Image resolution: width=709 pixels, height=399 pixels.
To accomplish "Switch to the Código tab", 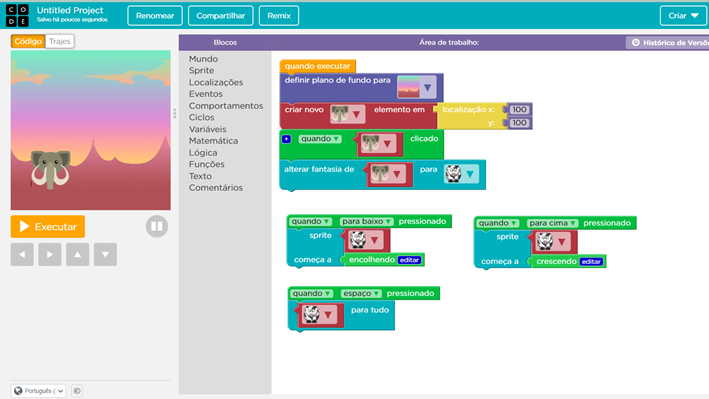I will click(x=28, y=41).
